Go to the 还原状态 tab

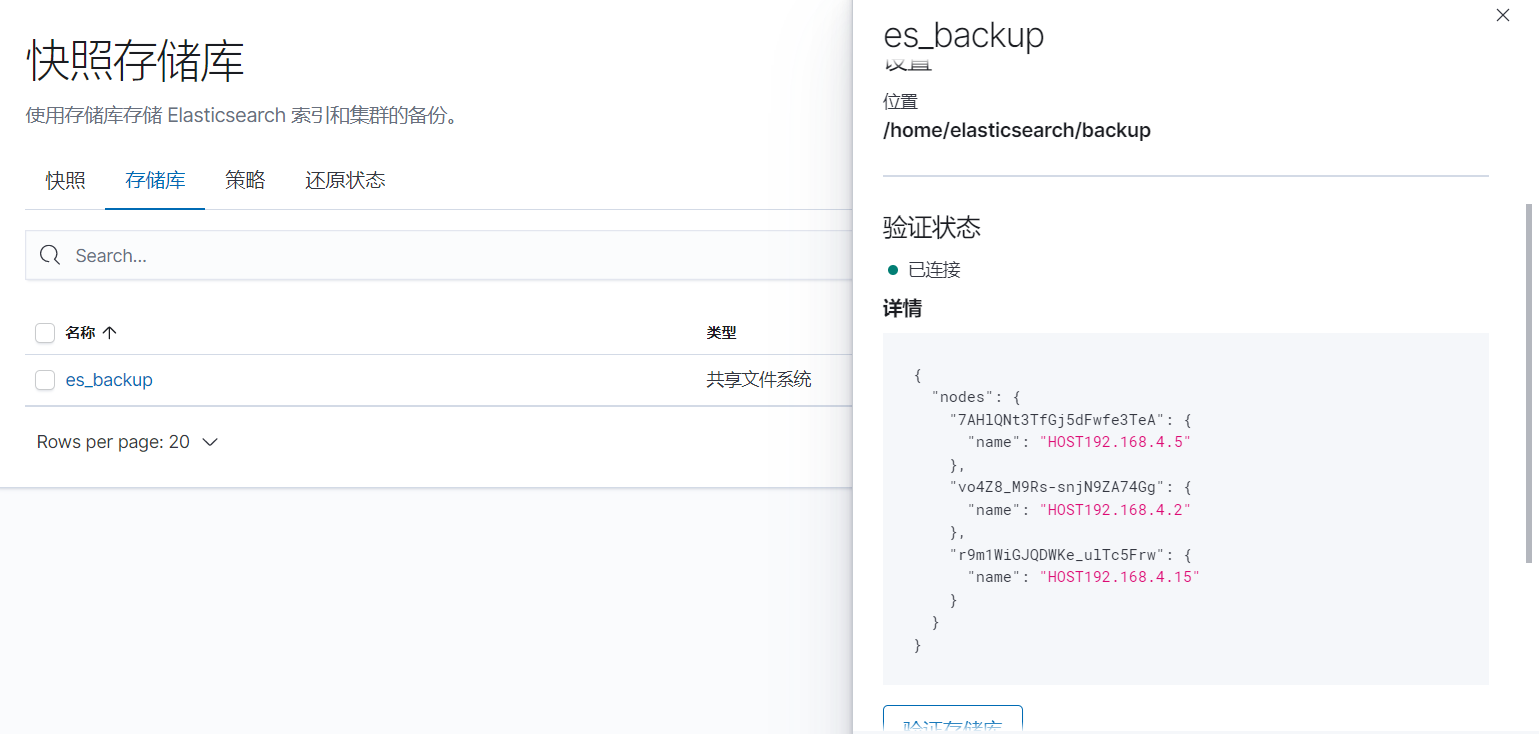pos(345,181)
